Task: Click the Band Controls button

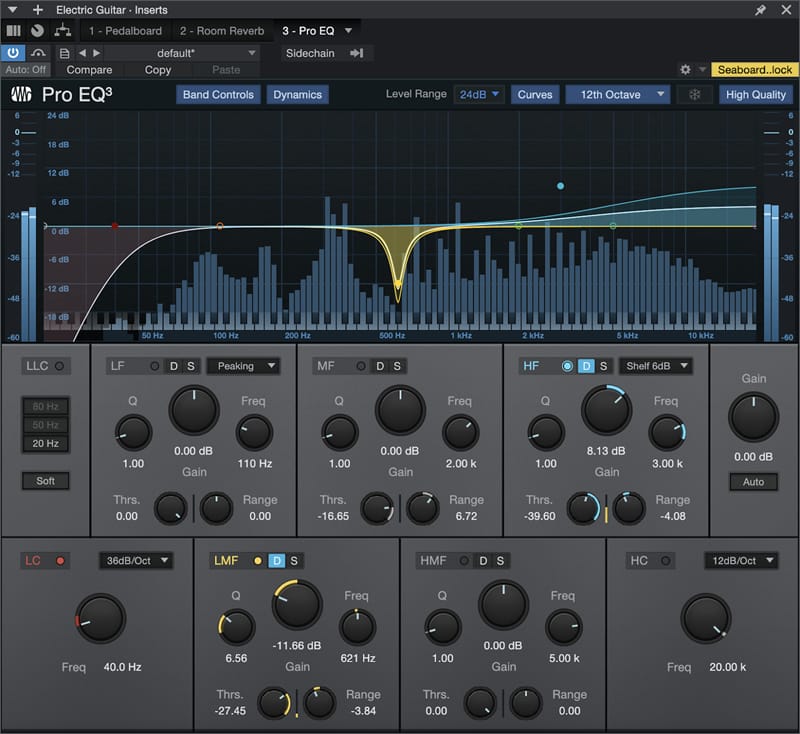Action: (218, 95)
